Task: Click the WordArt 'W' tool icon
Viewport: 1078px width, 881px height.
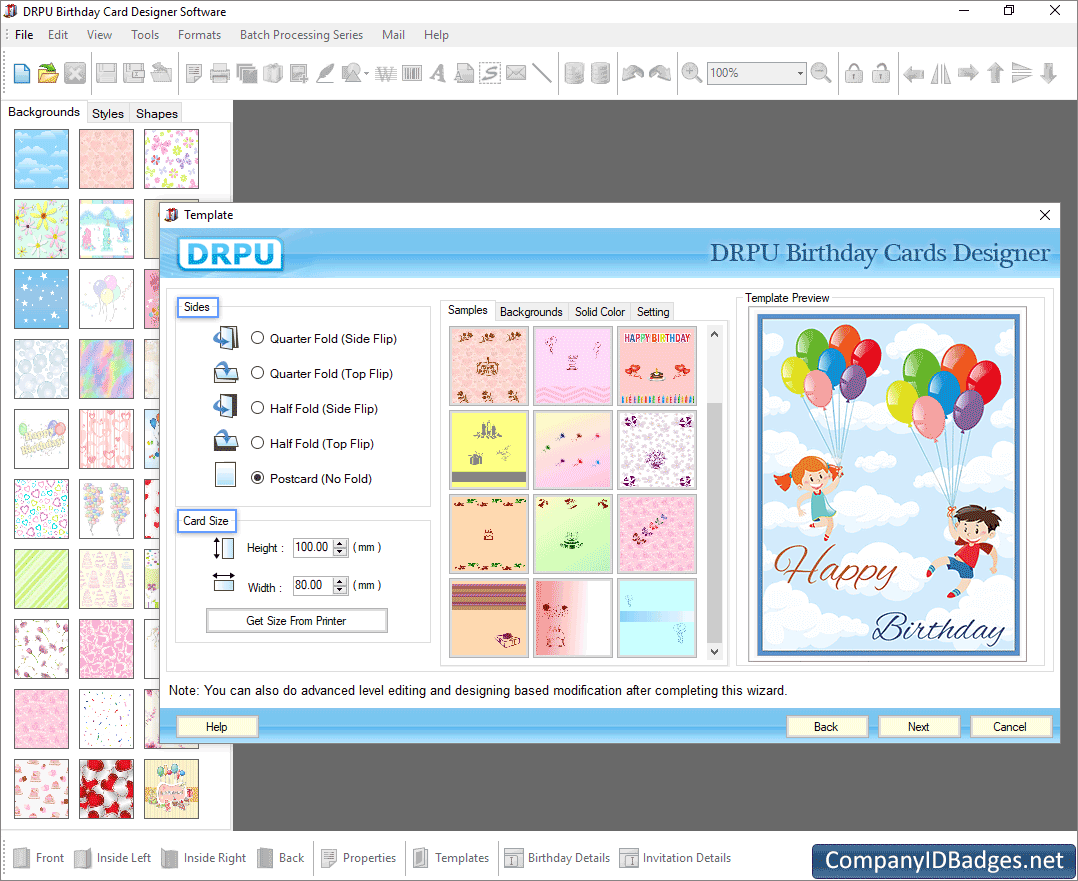Action: [x=386, y=73]
